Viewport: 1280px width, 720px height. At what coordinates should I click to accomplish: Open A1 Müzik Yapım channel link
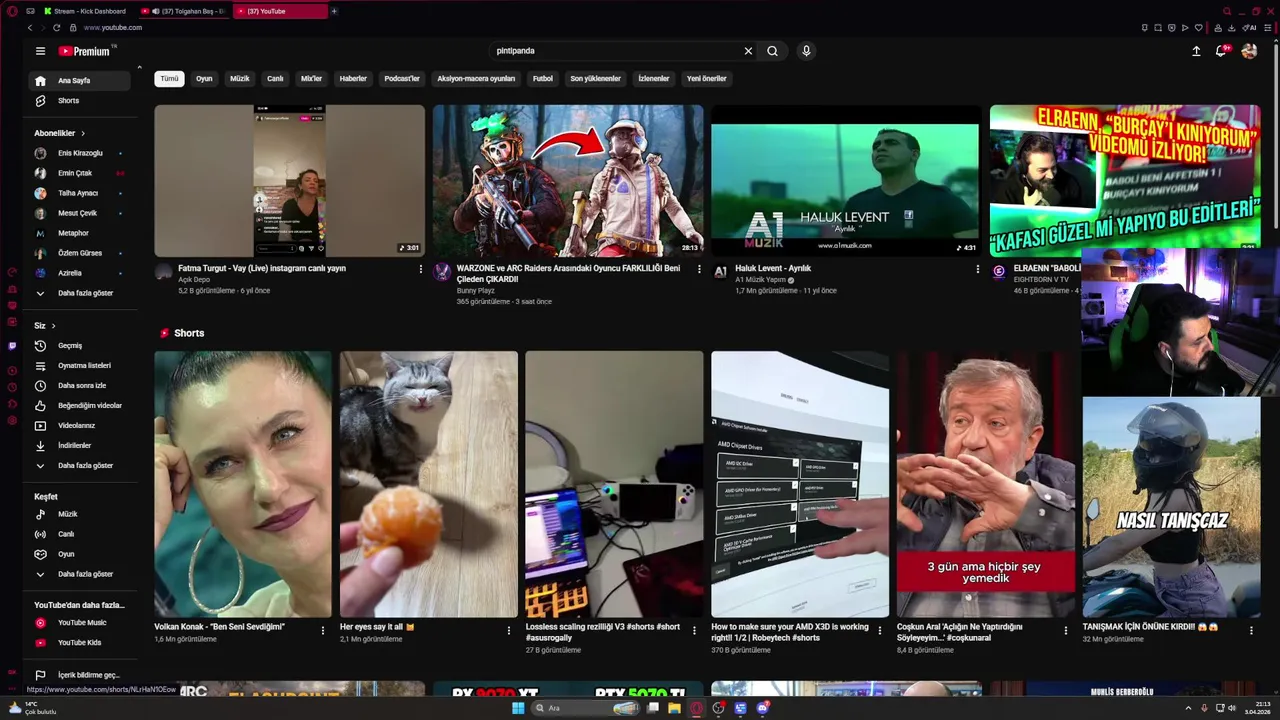point(761,280)
